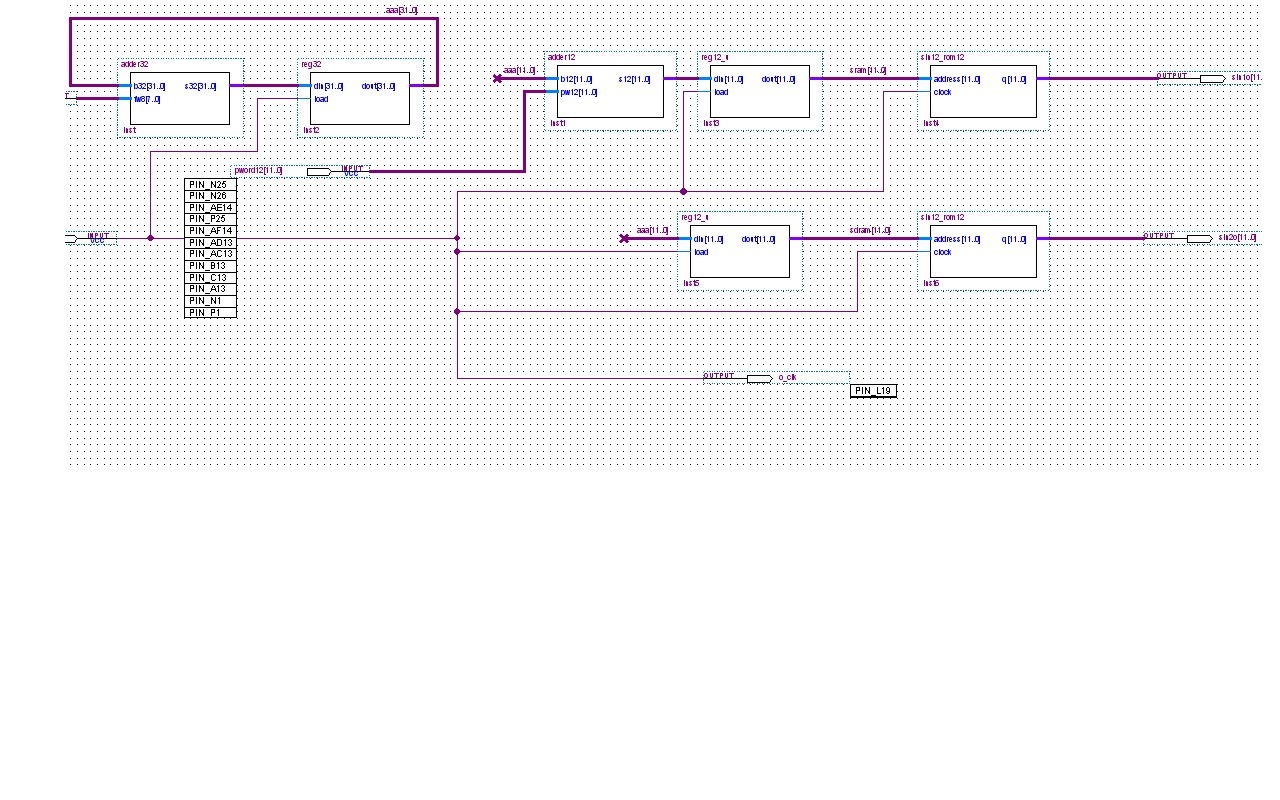
Task: Click the q[11..0] port on inst6
Action: click(x=1013, y=239)
